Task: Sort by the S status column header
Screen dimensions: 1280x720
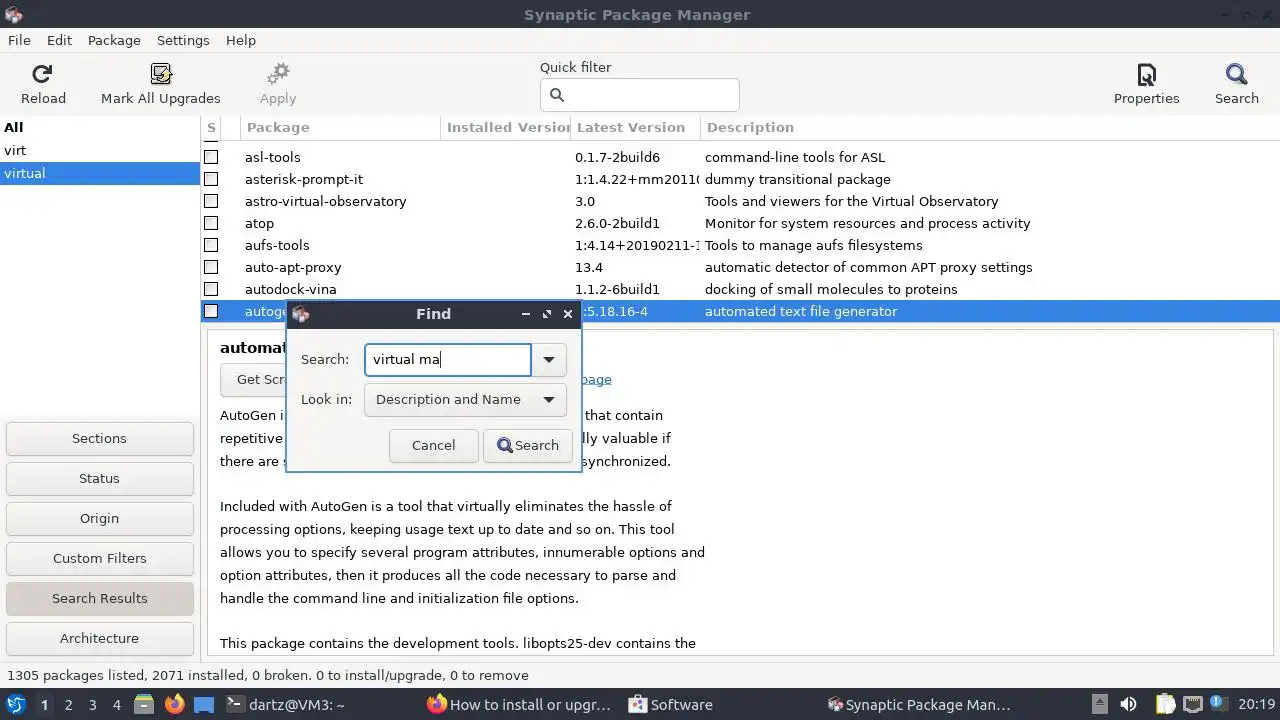Action: click(211, 127)
